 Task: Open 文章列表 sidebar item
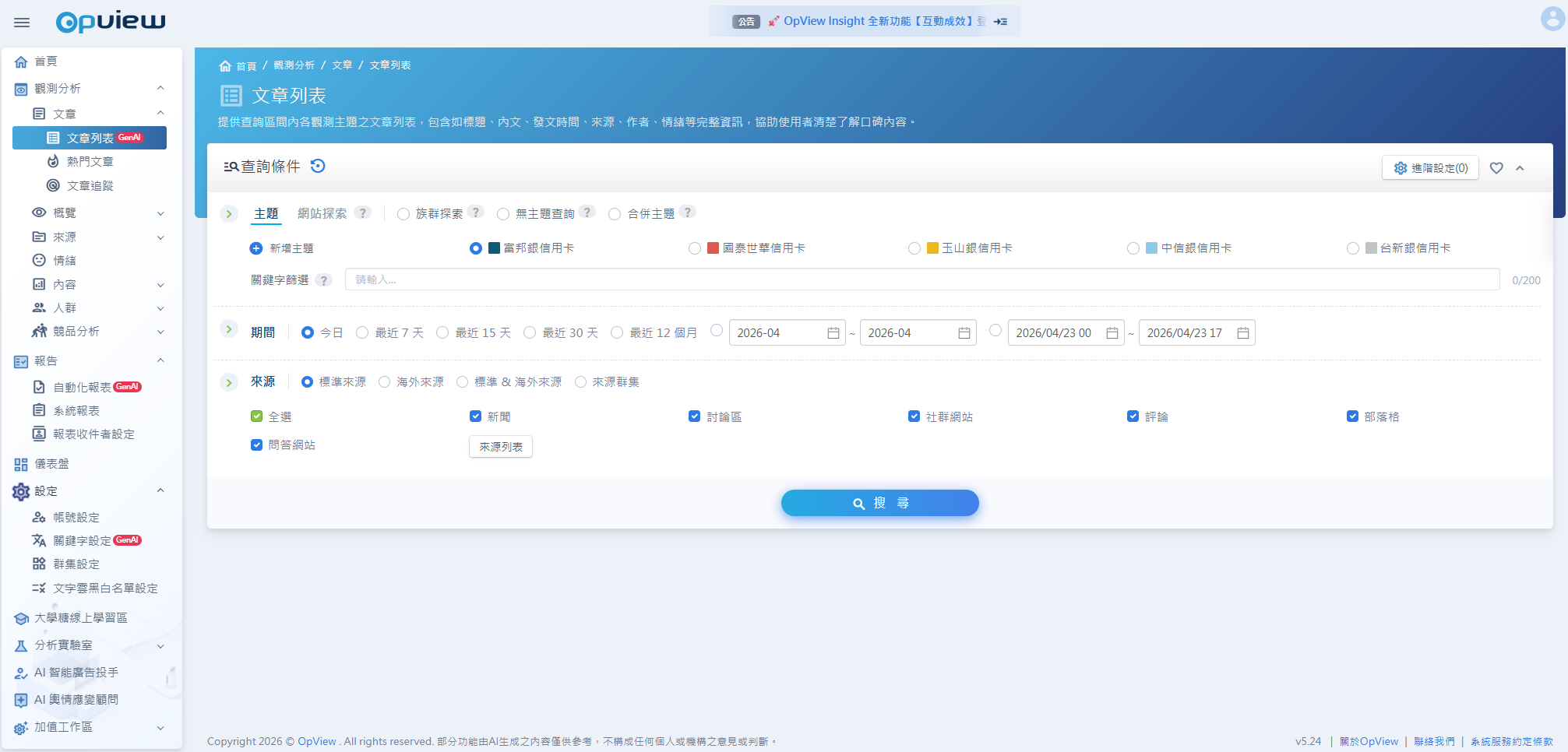click(x=90, y=138)
